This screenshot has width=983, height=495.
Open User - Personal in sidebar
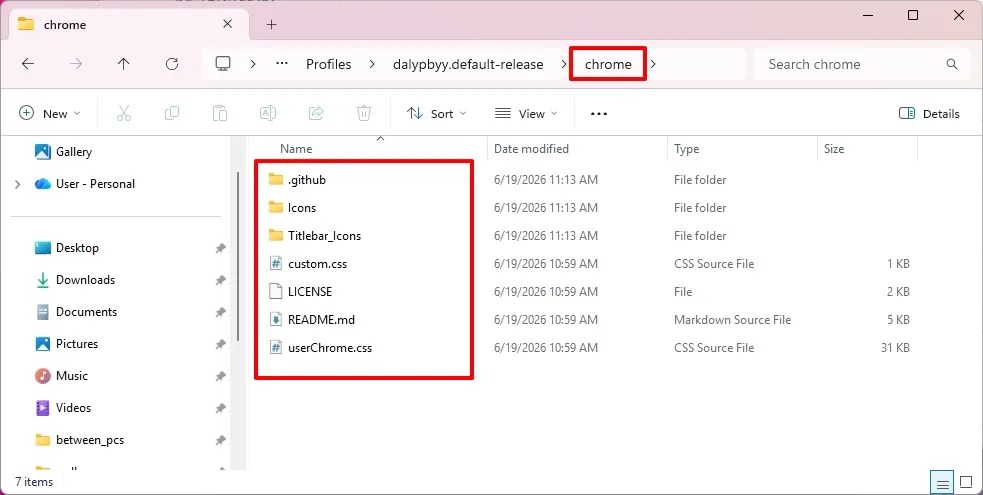[x=95, y=184]
